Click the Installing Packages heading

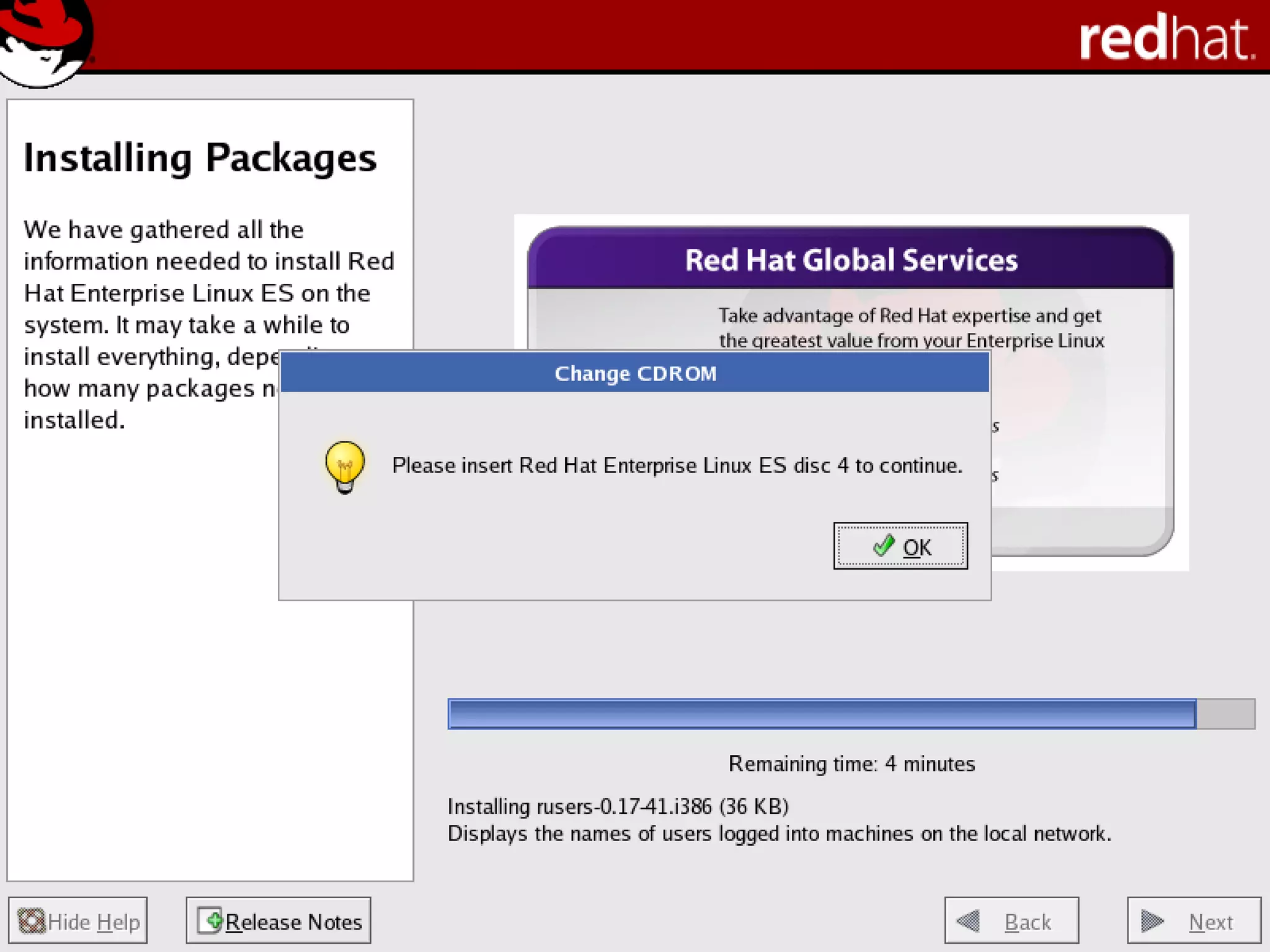(200, 158)
